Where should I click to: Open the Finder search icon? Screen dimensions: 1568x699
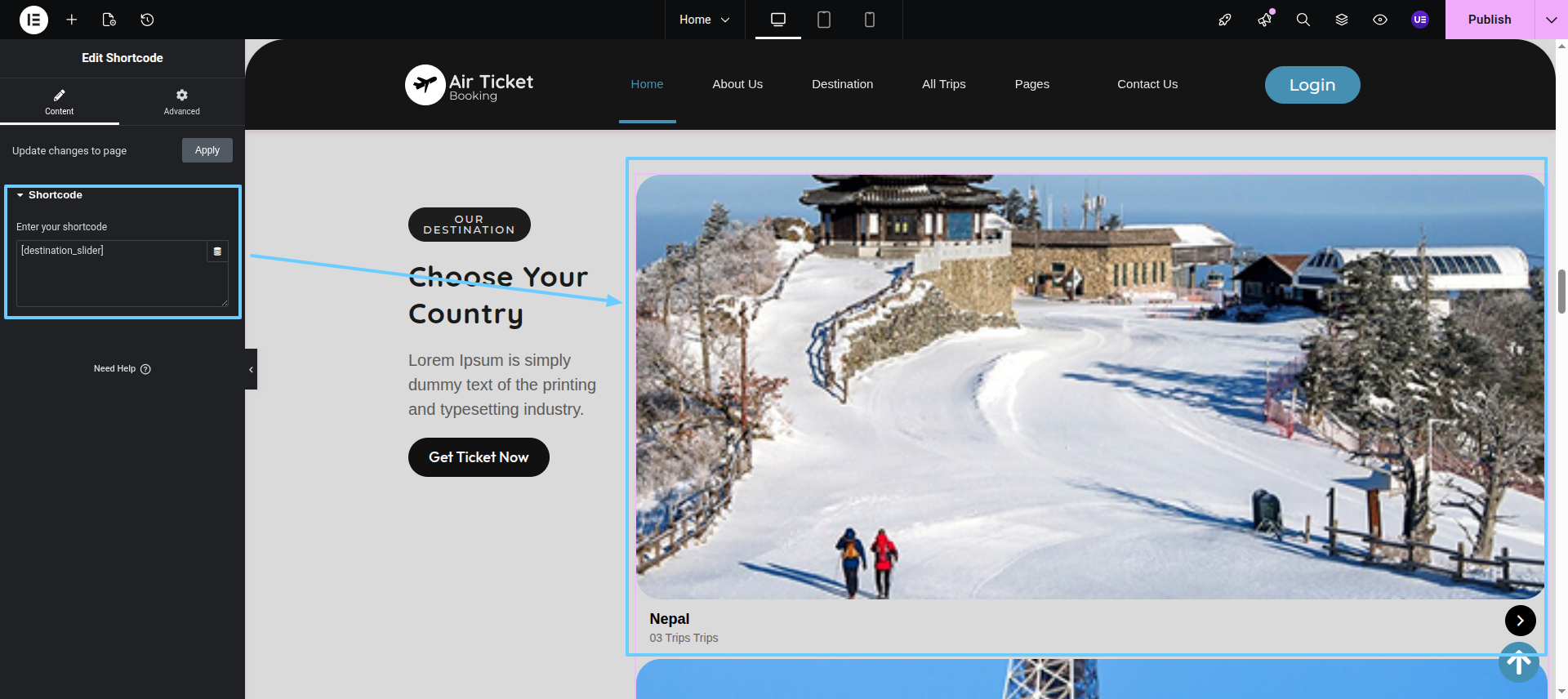point(1303,20)
